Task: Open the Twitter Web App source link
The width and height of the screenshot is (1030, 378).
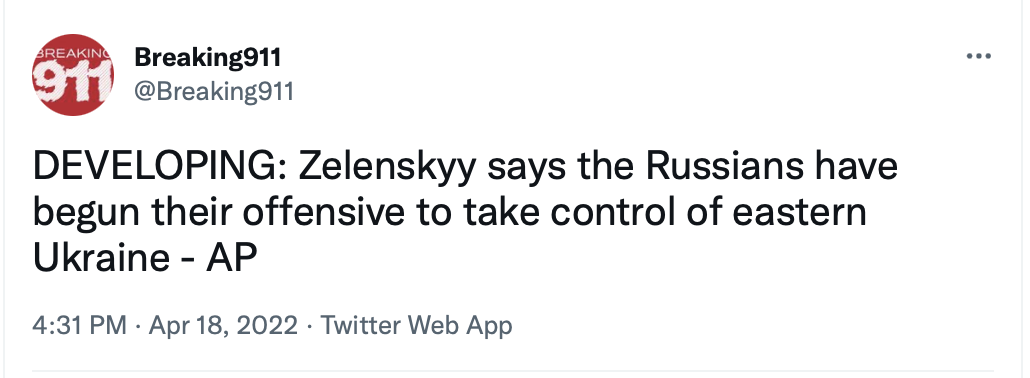Action: 416,325
